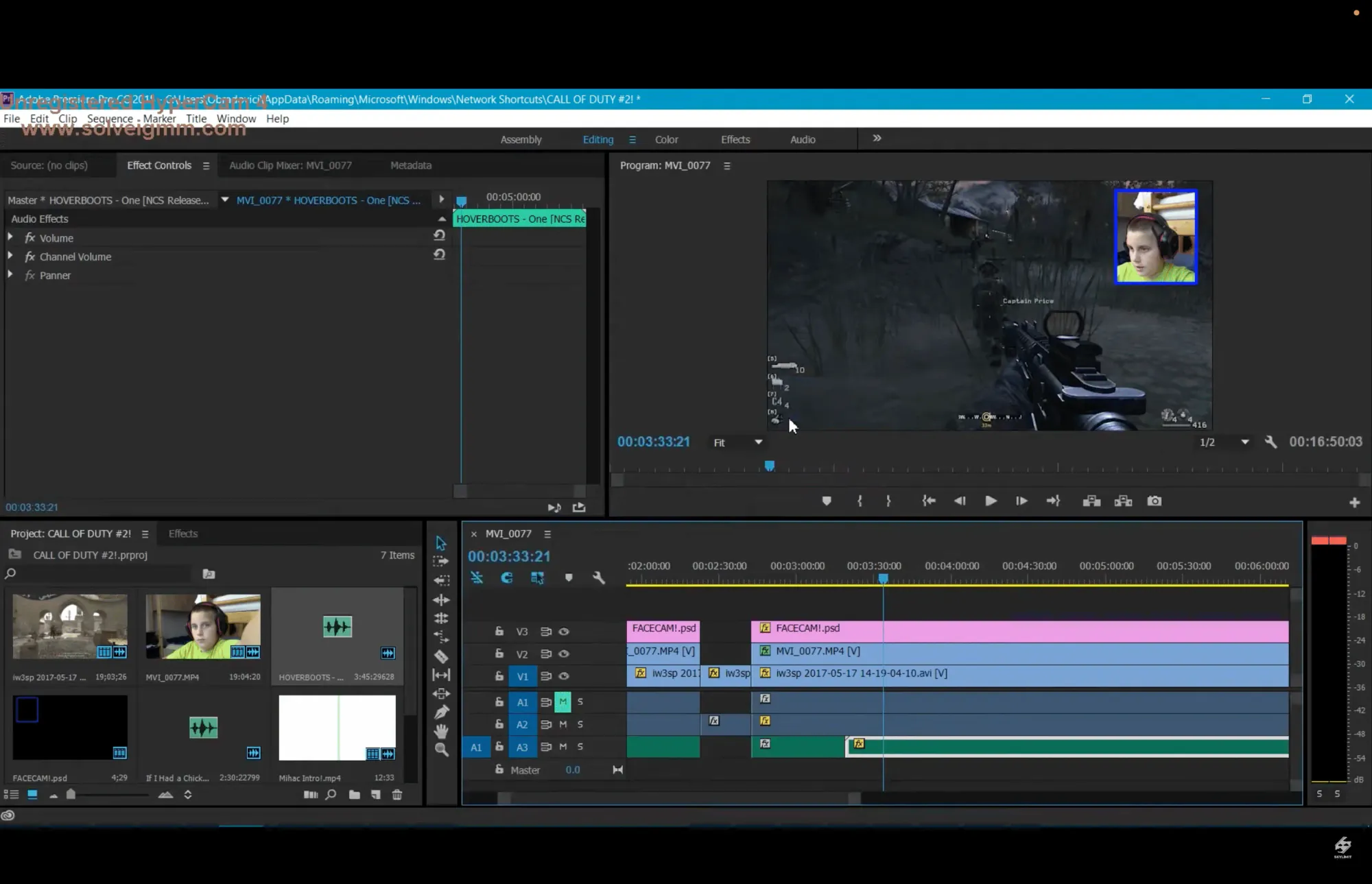The width and height of the screenshot is (1372, 884).
Task: Show more workspaces with the double arrow
Action: [877, 139]
